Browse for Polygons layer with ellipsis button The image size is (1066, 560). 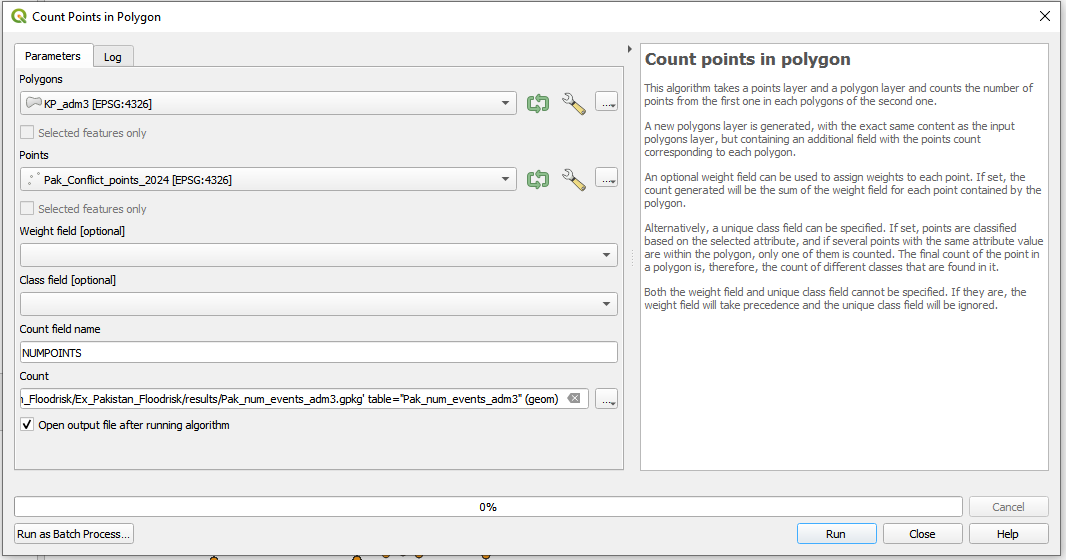pyautogui.click(x=606, y=102)
